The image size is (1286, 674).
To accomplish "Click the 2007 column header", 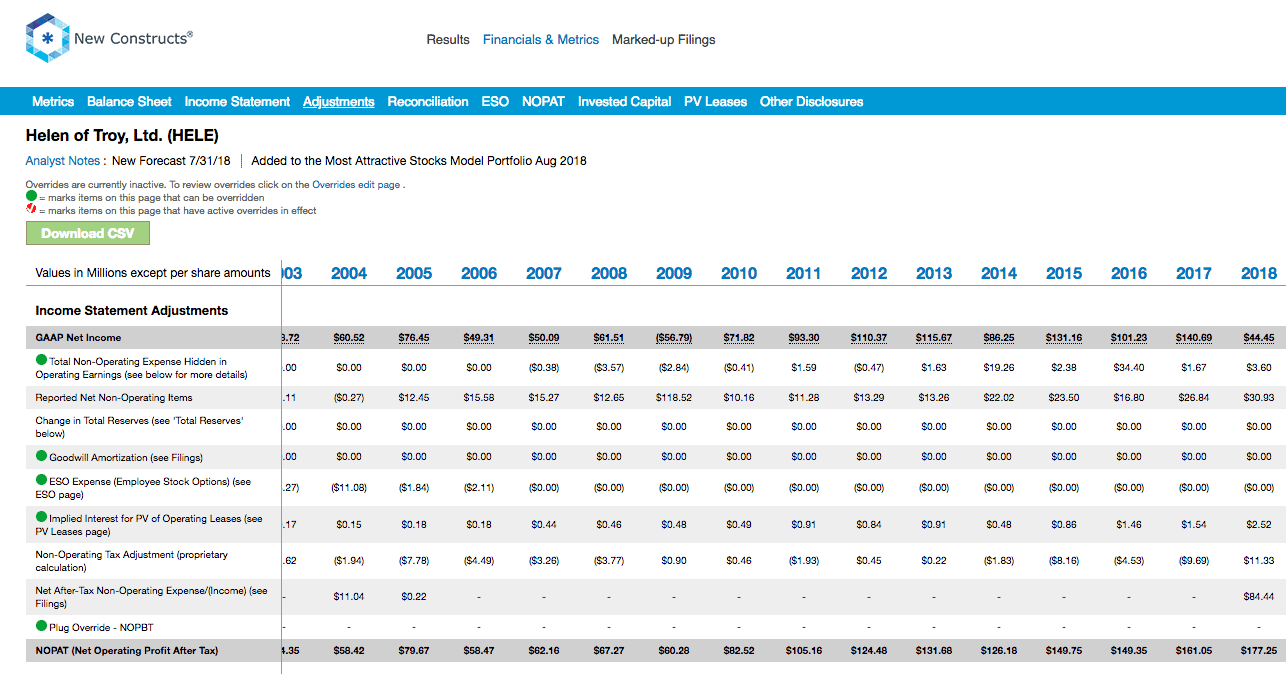I will pos(544,273).
